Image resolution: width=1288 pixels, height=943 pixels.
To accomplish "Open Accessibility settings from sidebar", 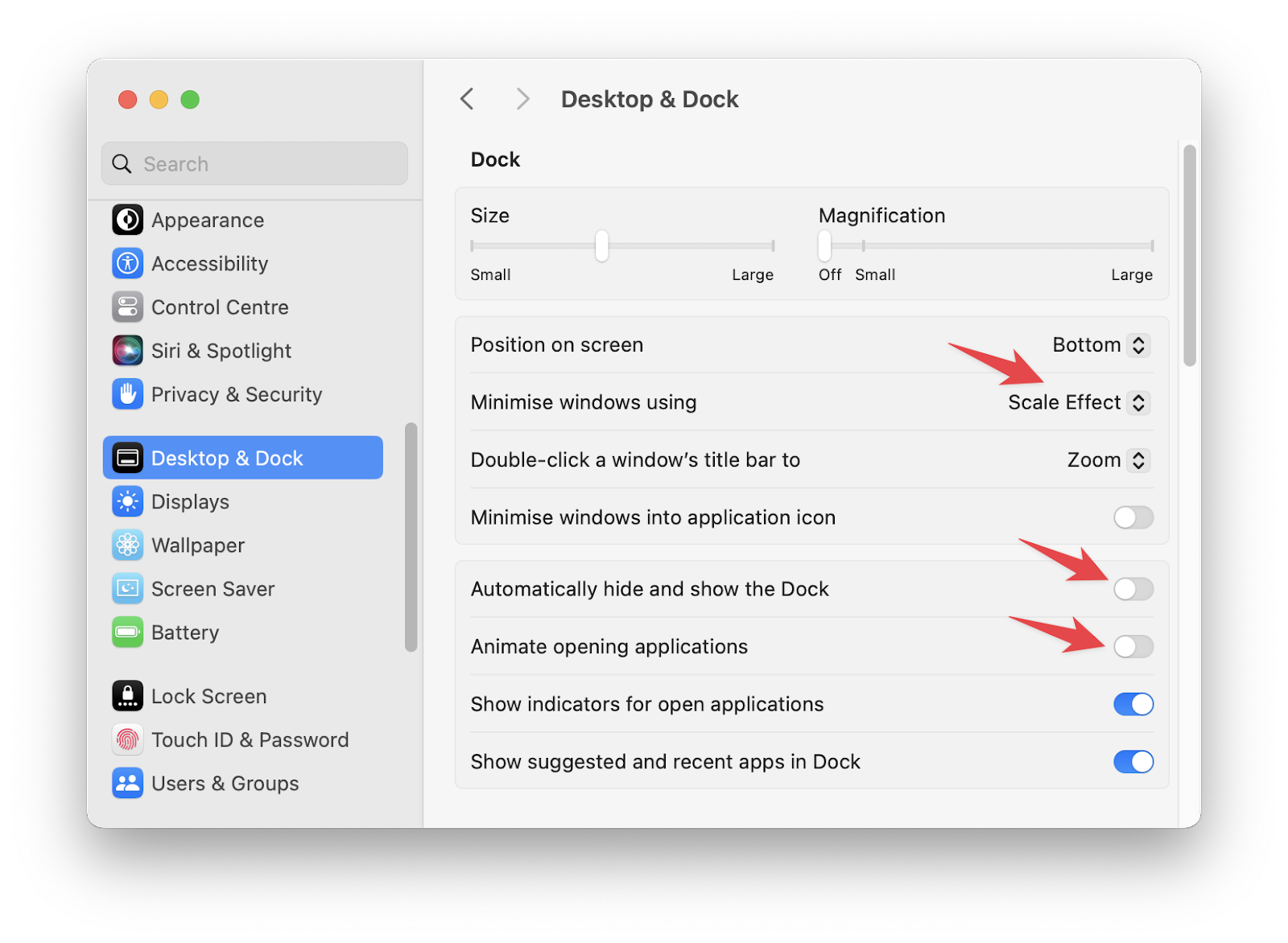I will 127,263.
